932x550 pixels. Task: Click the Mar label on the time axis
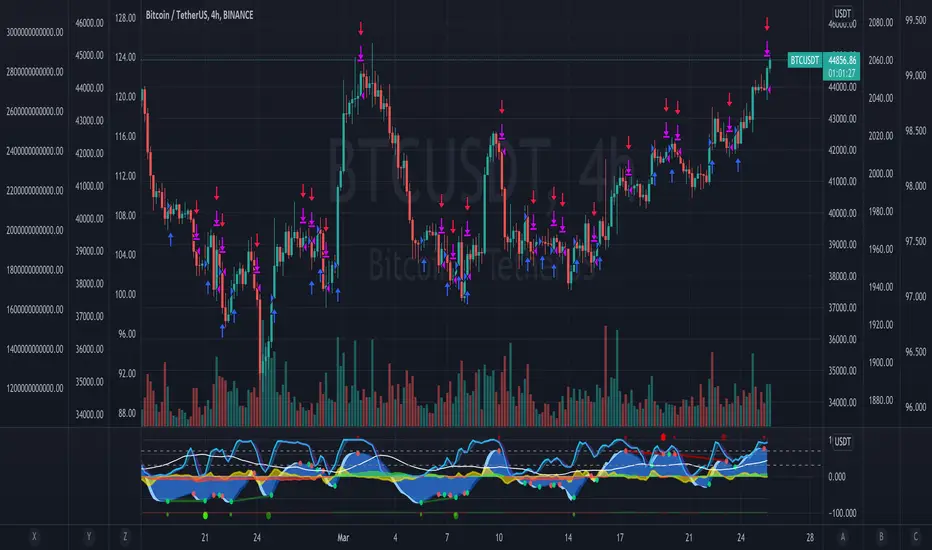tap(343, 538)
